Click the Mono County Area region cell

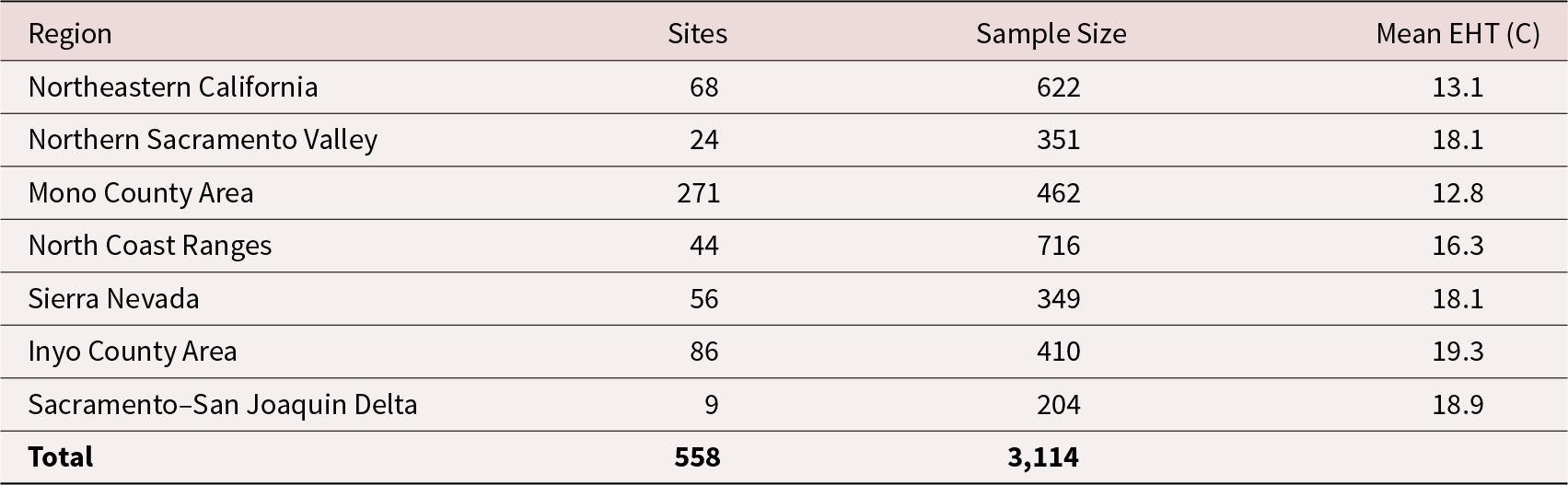[141, 193]
